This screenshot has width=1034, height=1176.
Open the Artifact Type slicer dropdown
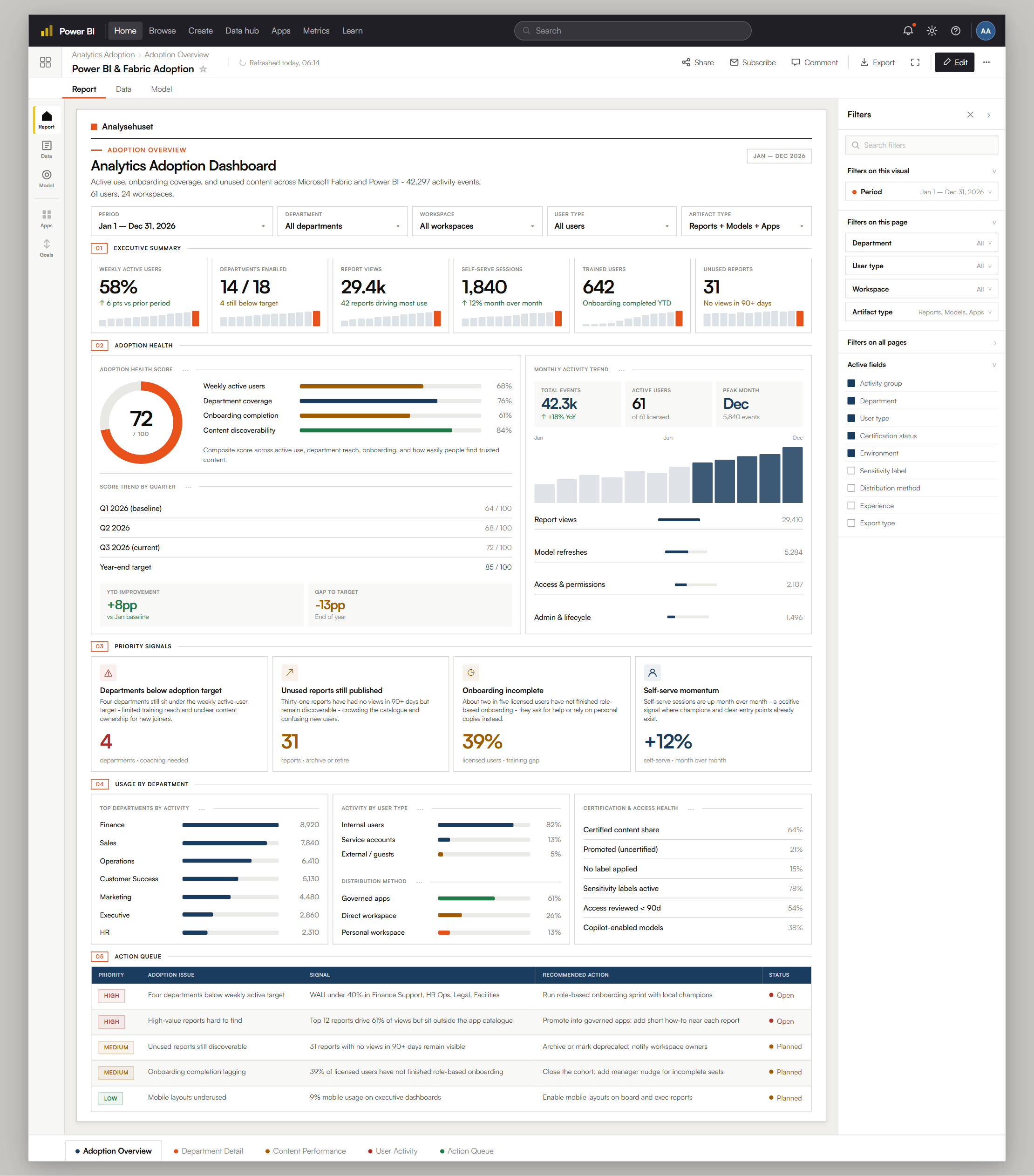point(746,221)
